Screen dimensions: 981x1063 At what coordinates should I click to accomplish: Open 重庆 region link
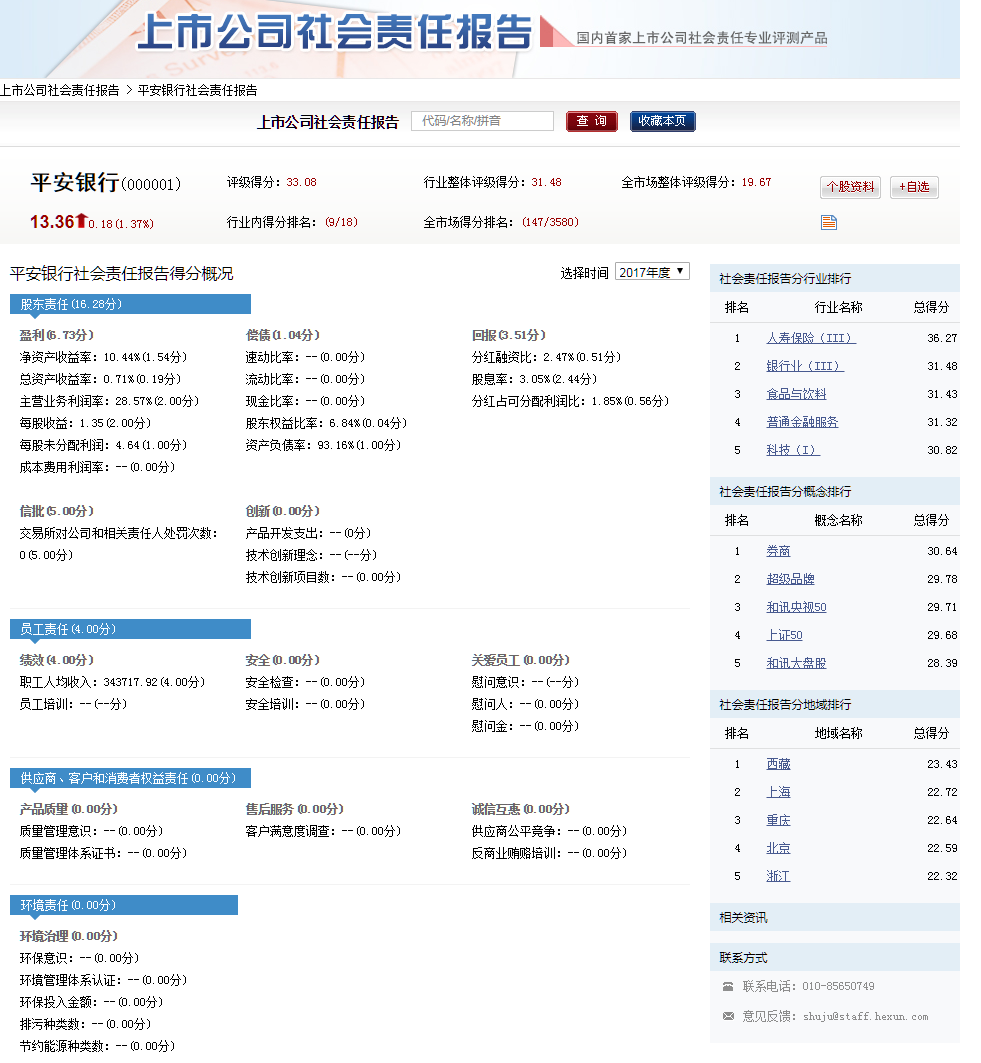click(778, 820)
